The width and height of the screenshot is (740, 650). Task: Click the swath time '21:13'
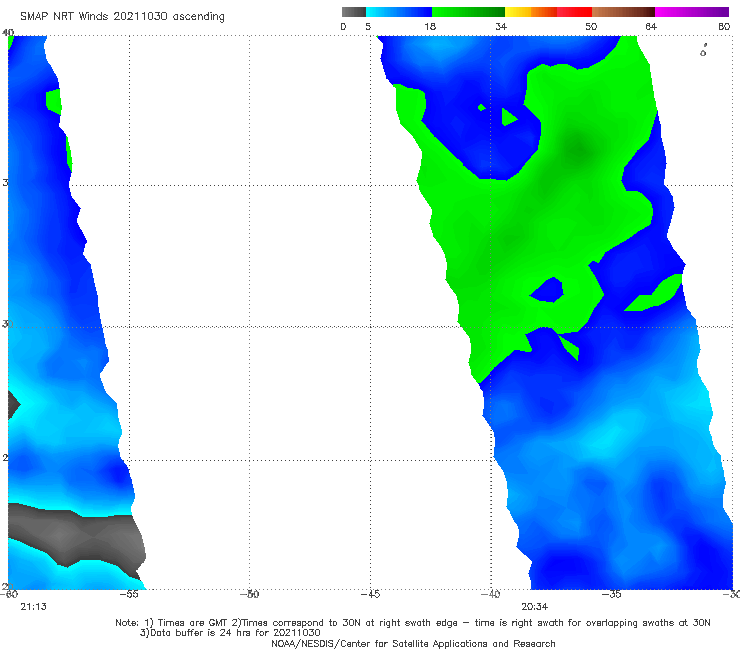click(x=34, y=607)
